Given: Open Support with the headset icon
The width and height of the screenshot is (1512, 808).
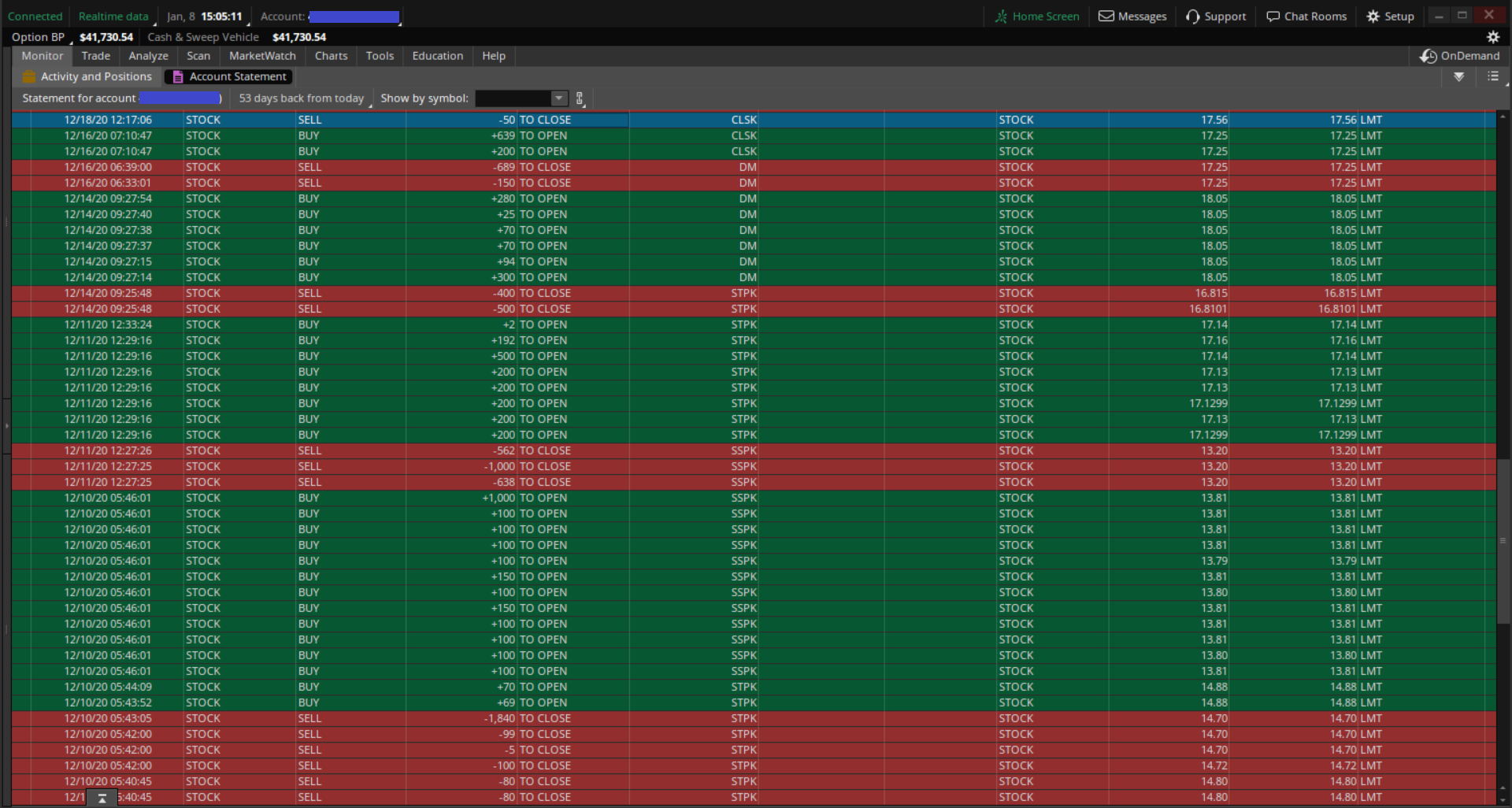Looking at the screenshot, I should [x=1216, y=16].
